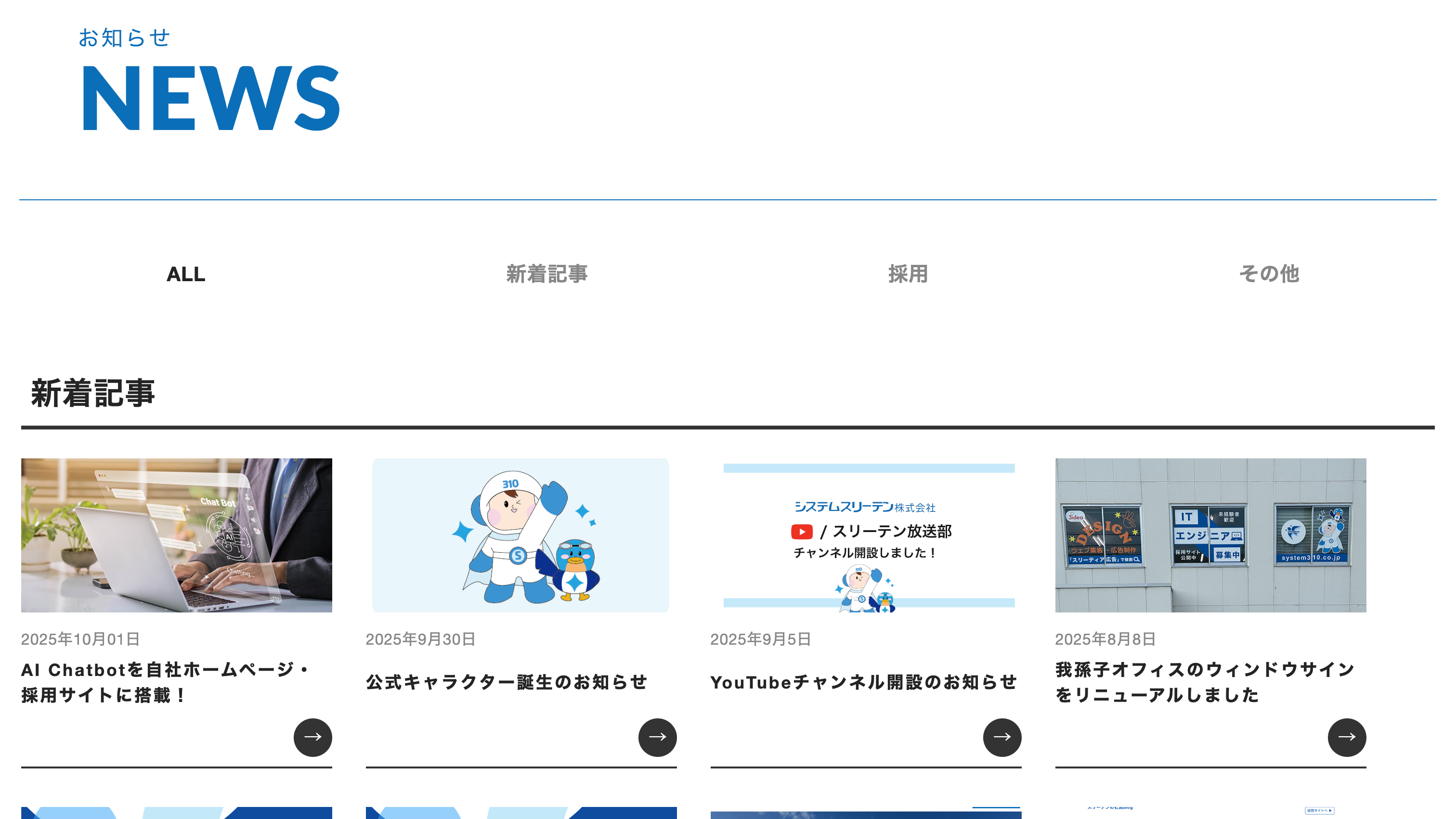
Task: Click the 2025年10月01日 date text
Action: point(80,639)
